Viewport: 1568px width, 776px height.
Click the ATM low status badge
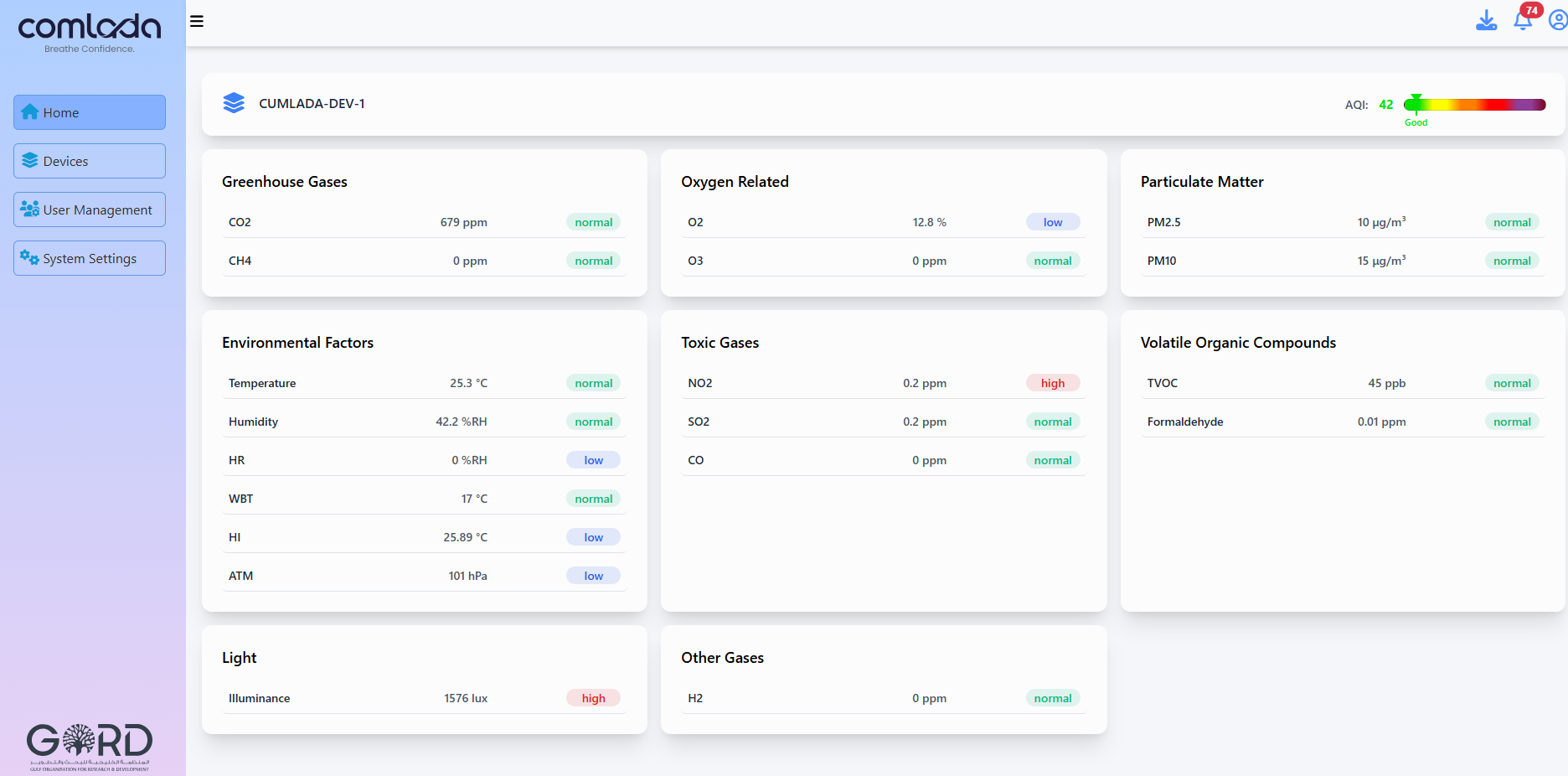tap(593, 576)
